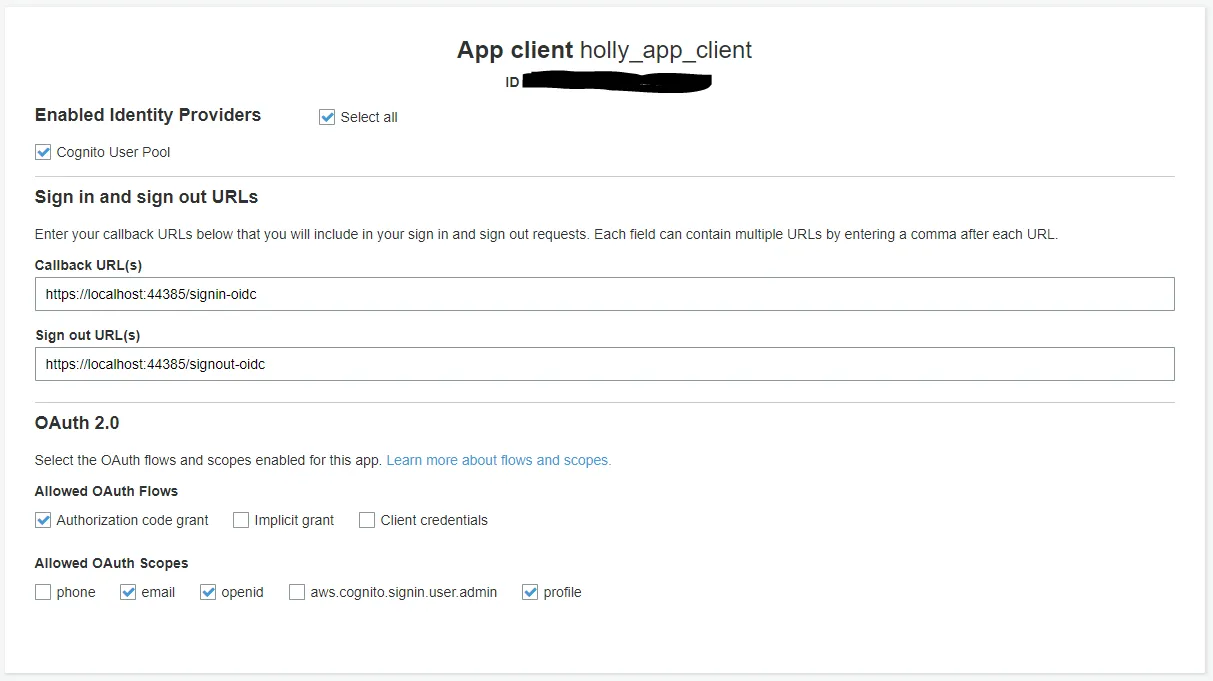This screenshot has width=1213, height=681.
Task: Toggle the Select all checkbox
Action: [327, 117]
